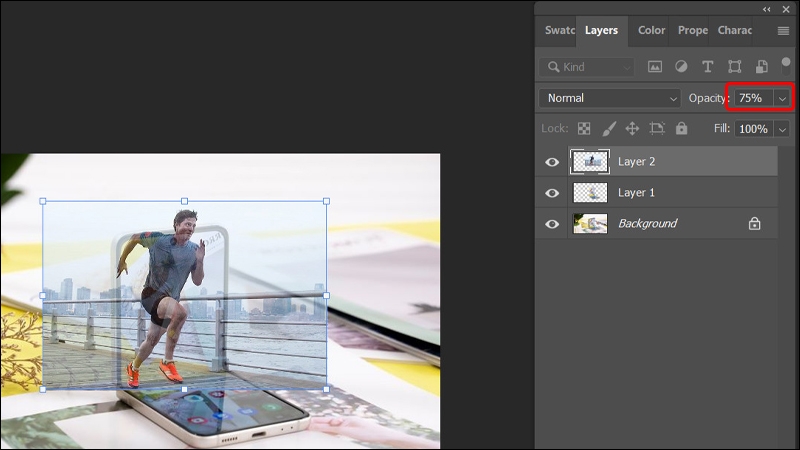
Task: Prevent artboard auto-nesting lock icon
Action: click(657, 129)
